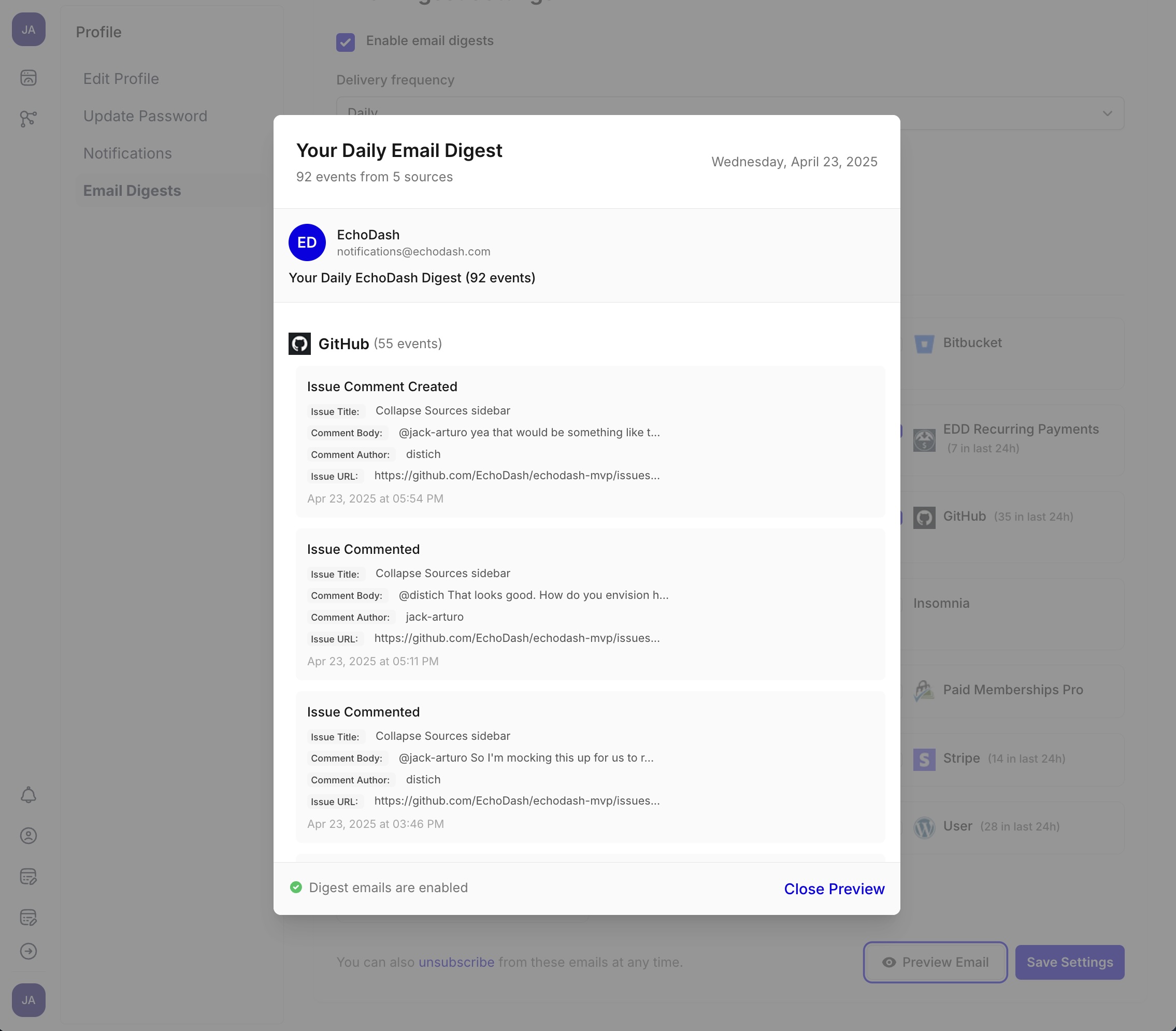Open Issue URL in 03:46 PM Issue Commented card
Viewport: 1176px width, 1031px height.
click(517, 801)
